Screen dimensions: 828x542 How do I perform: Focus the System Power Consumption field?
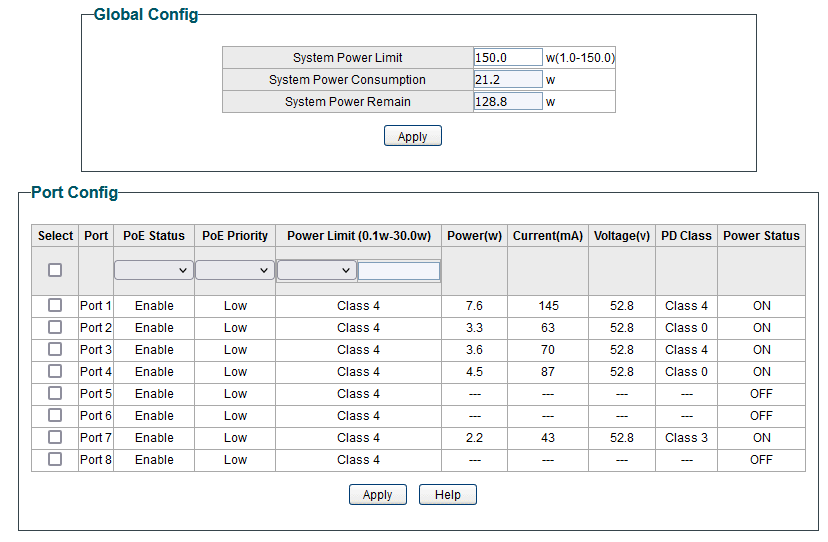507,79
